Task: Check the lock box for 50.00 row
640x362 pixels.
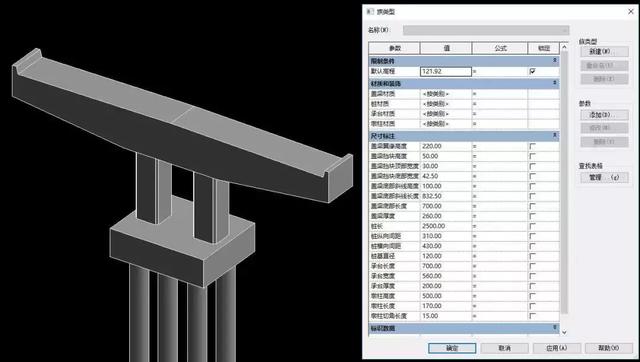Action: point(532,156)
